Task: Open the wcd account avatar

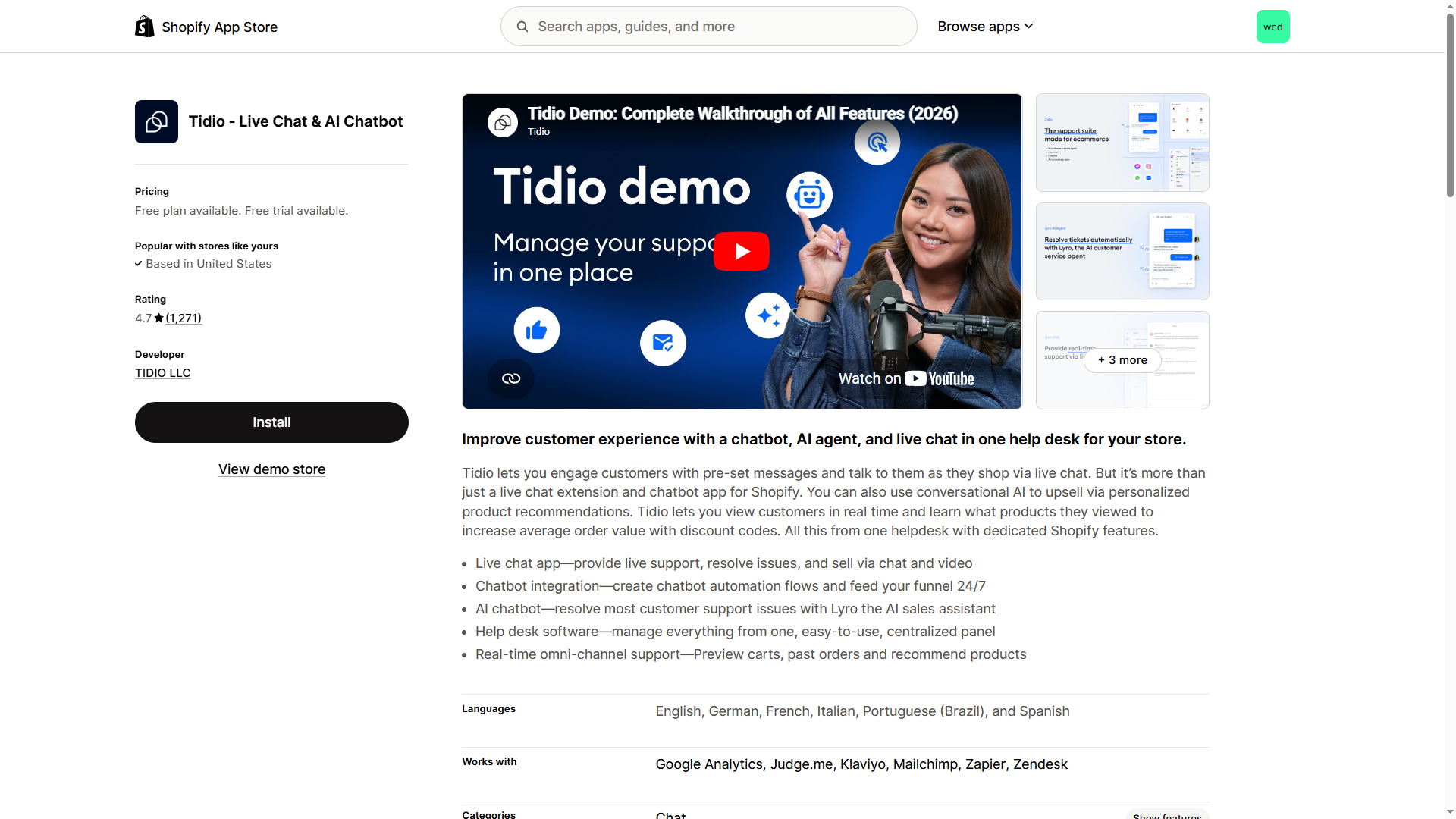Action: (x=1272, y=27)
